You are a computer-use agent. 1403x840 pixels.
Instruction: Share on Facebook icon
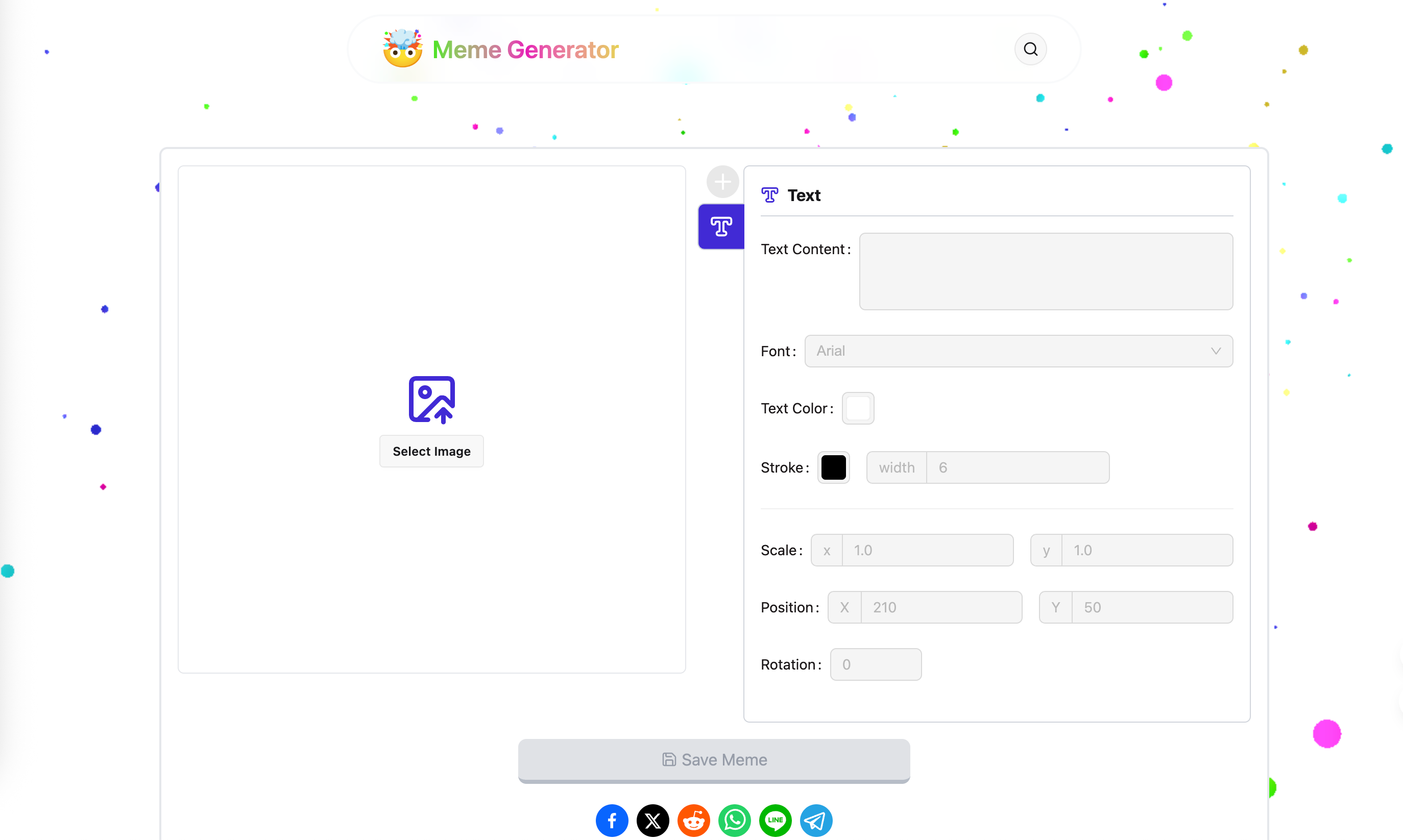click(612, 820)
